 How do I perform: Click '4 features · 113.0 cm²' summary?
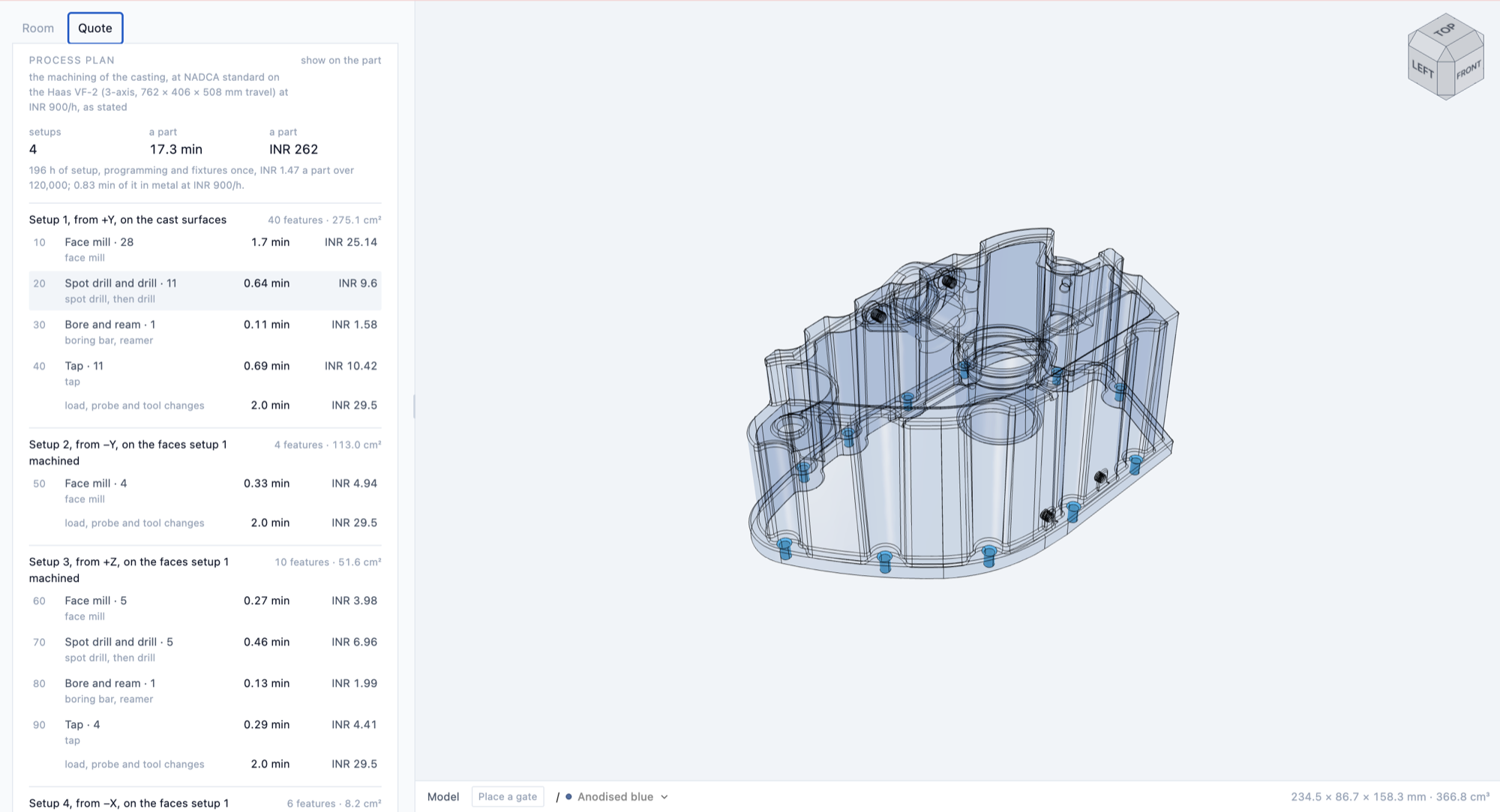(x=328, y=445)
